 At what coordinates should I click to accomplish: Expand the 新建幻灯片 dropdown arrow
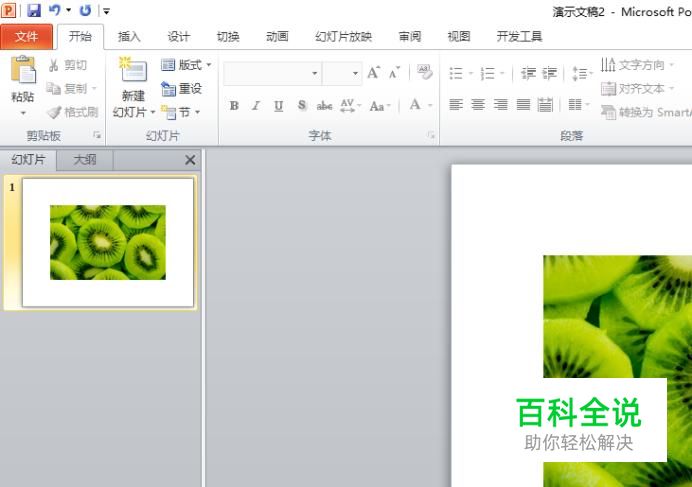[x=153, y=113]
